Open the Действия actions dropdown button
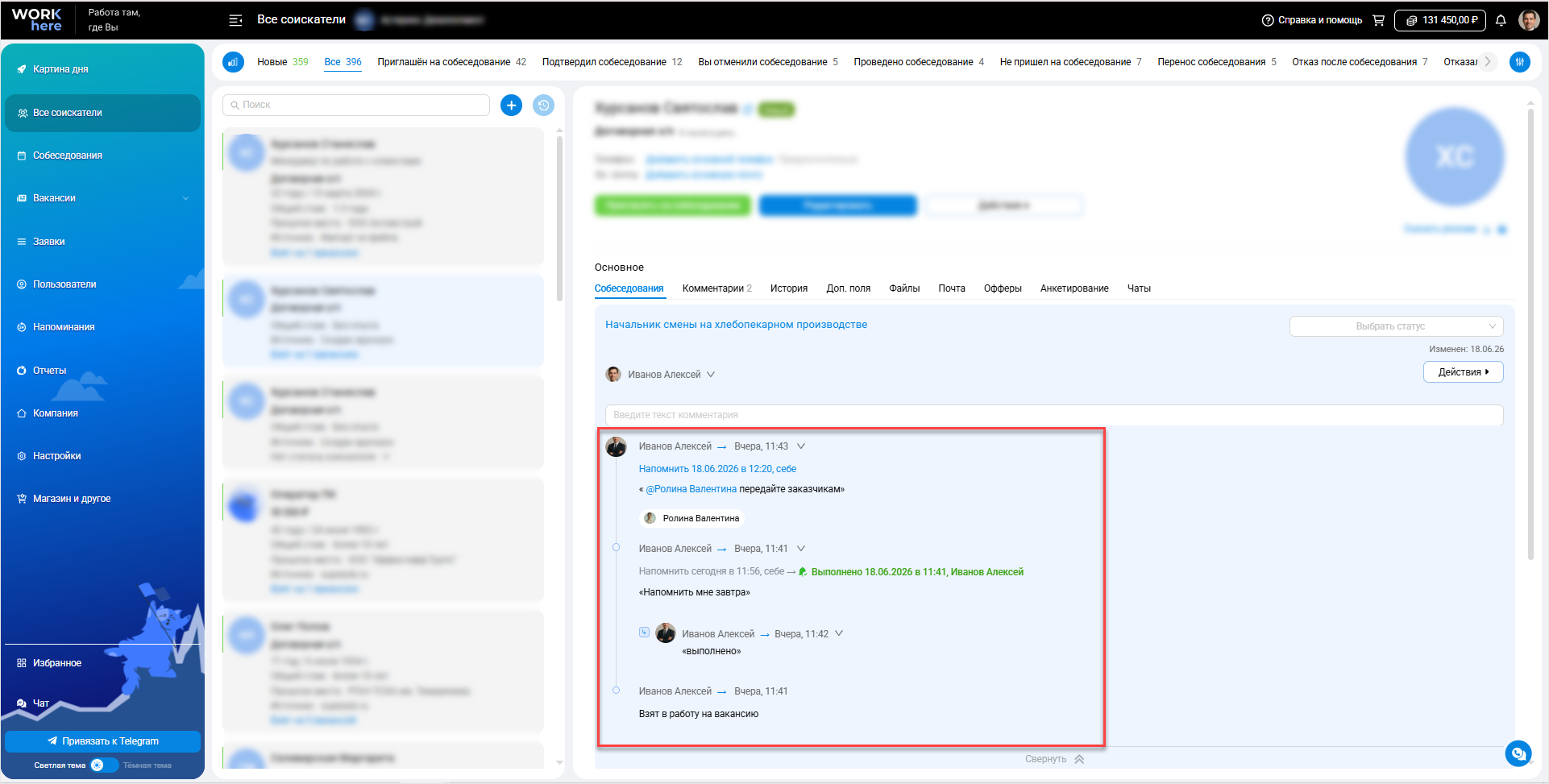Screen dimensions: 1549x784 [x=1463, y=371]
